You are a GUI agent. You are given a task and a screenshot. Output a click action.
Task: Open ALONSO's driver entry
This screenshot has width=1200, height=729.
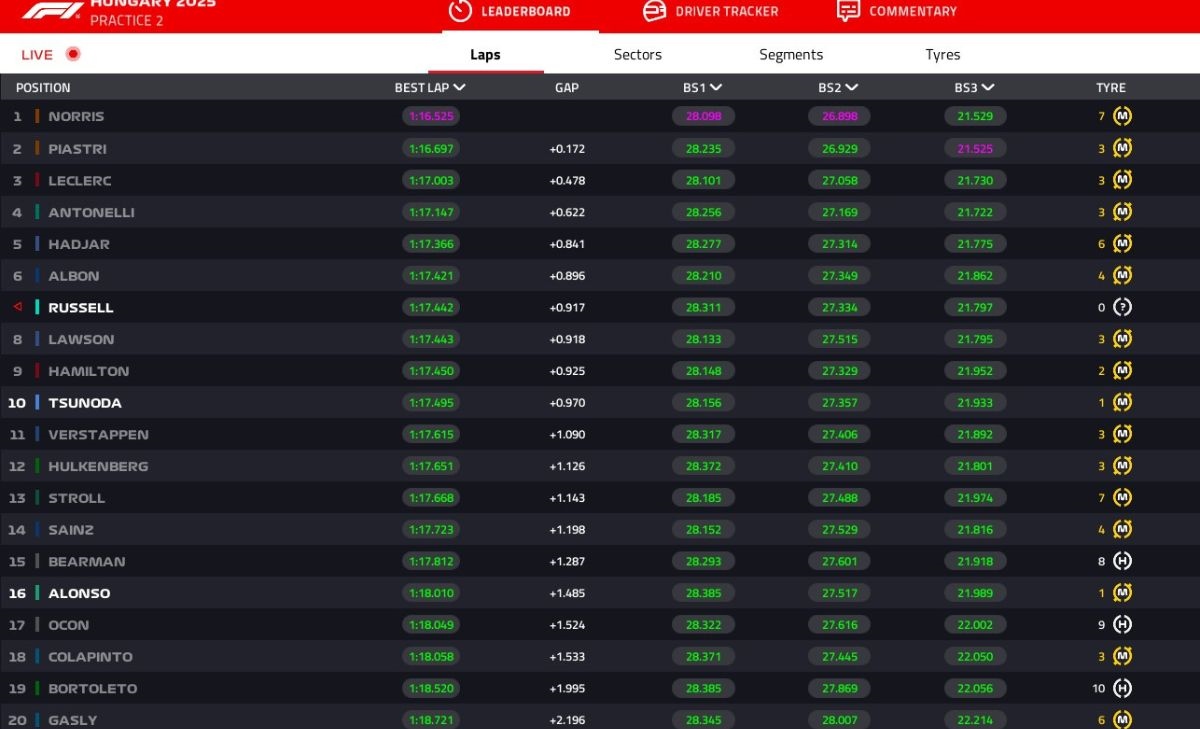point(79,593)
